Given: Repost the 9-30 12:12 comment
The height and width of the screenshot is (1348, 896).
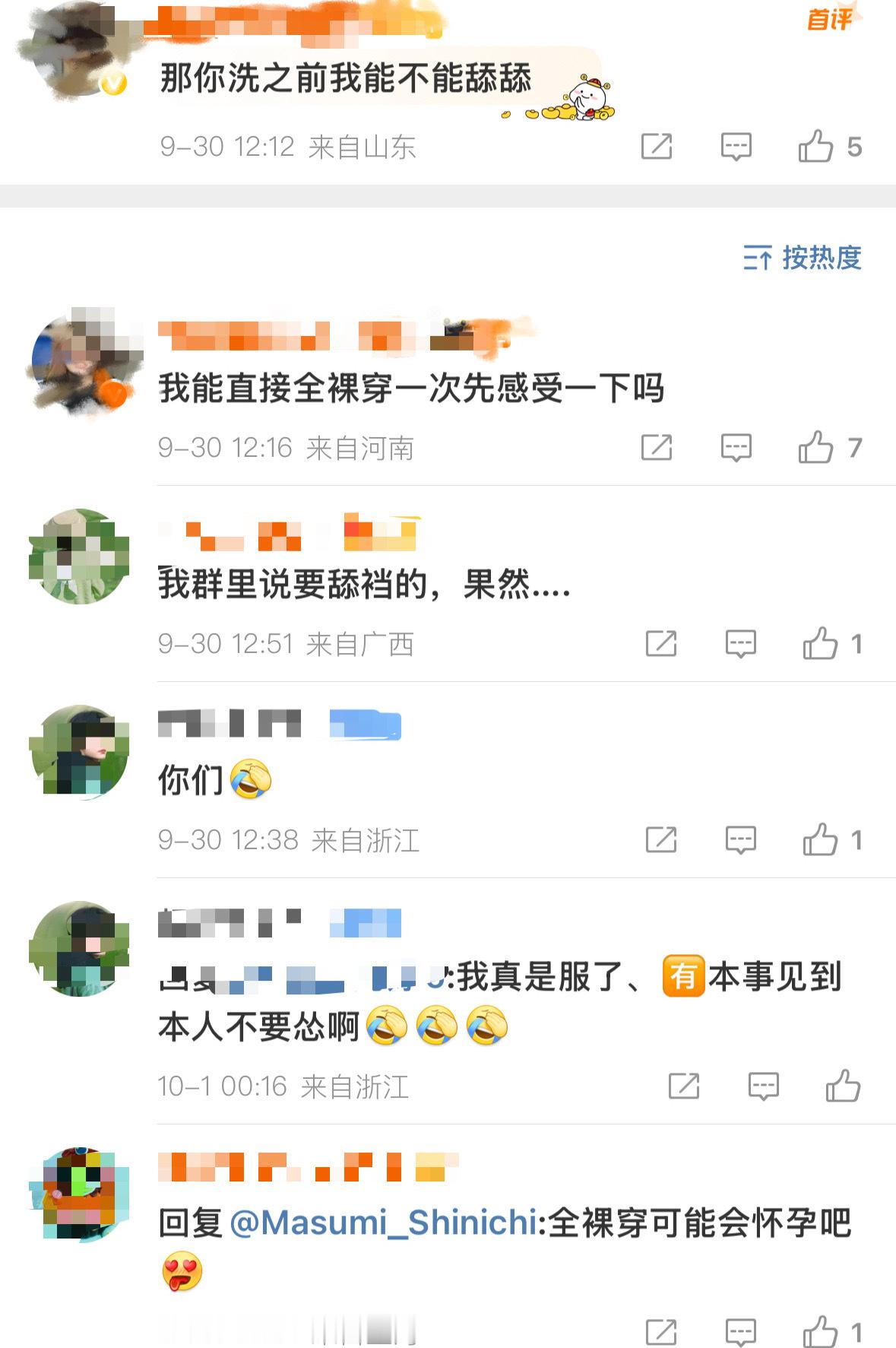Looking at the screenshot, I should (657, 146).
